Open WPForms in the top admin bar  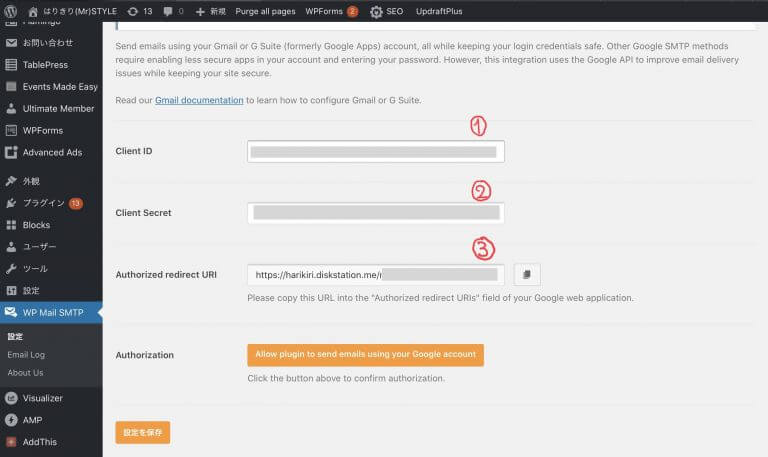coord(324,11)
